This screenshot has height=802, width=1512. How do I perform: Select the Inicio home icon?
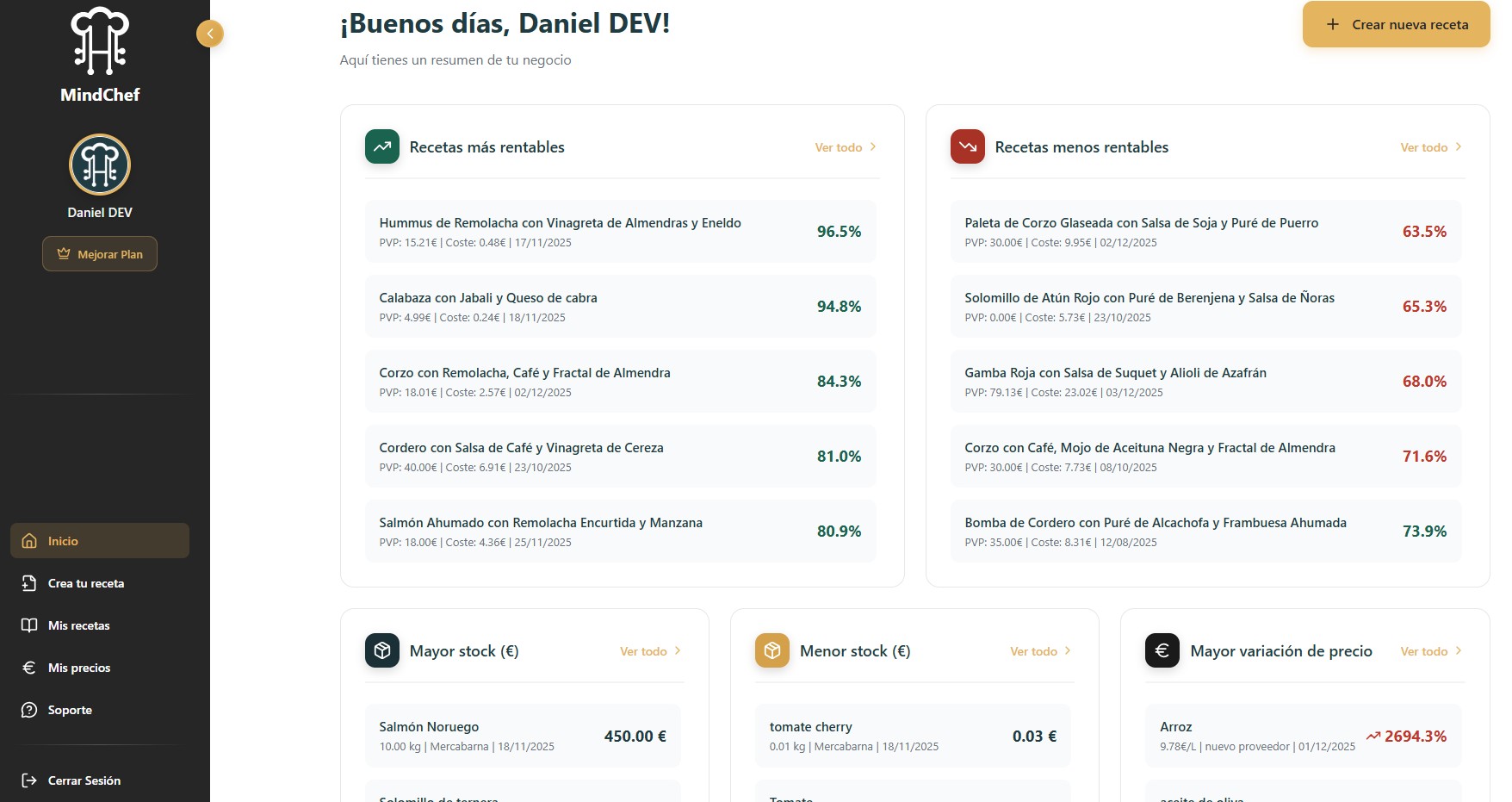[x=28, y=541]
